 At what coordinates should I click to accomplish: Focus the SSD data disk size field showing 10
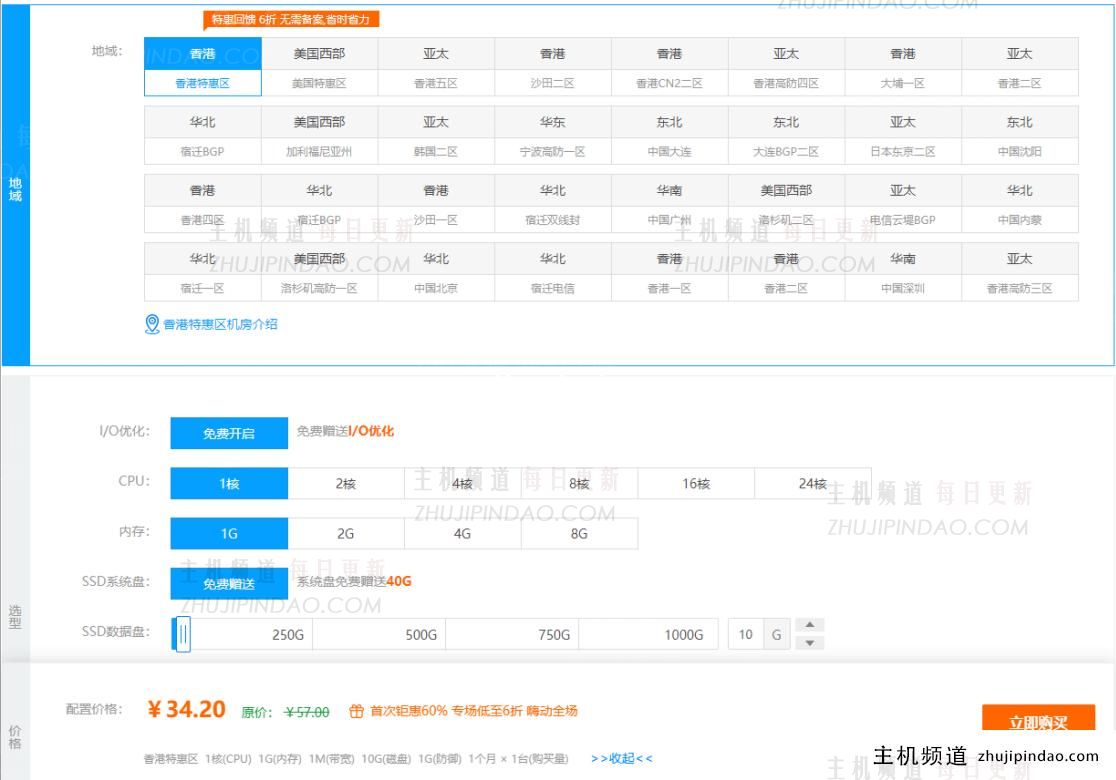click(746, 634)
